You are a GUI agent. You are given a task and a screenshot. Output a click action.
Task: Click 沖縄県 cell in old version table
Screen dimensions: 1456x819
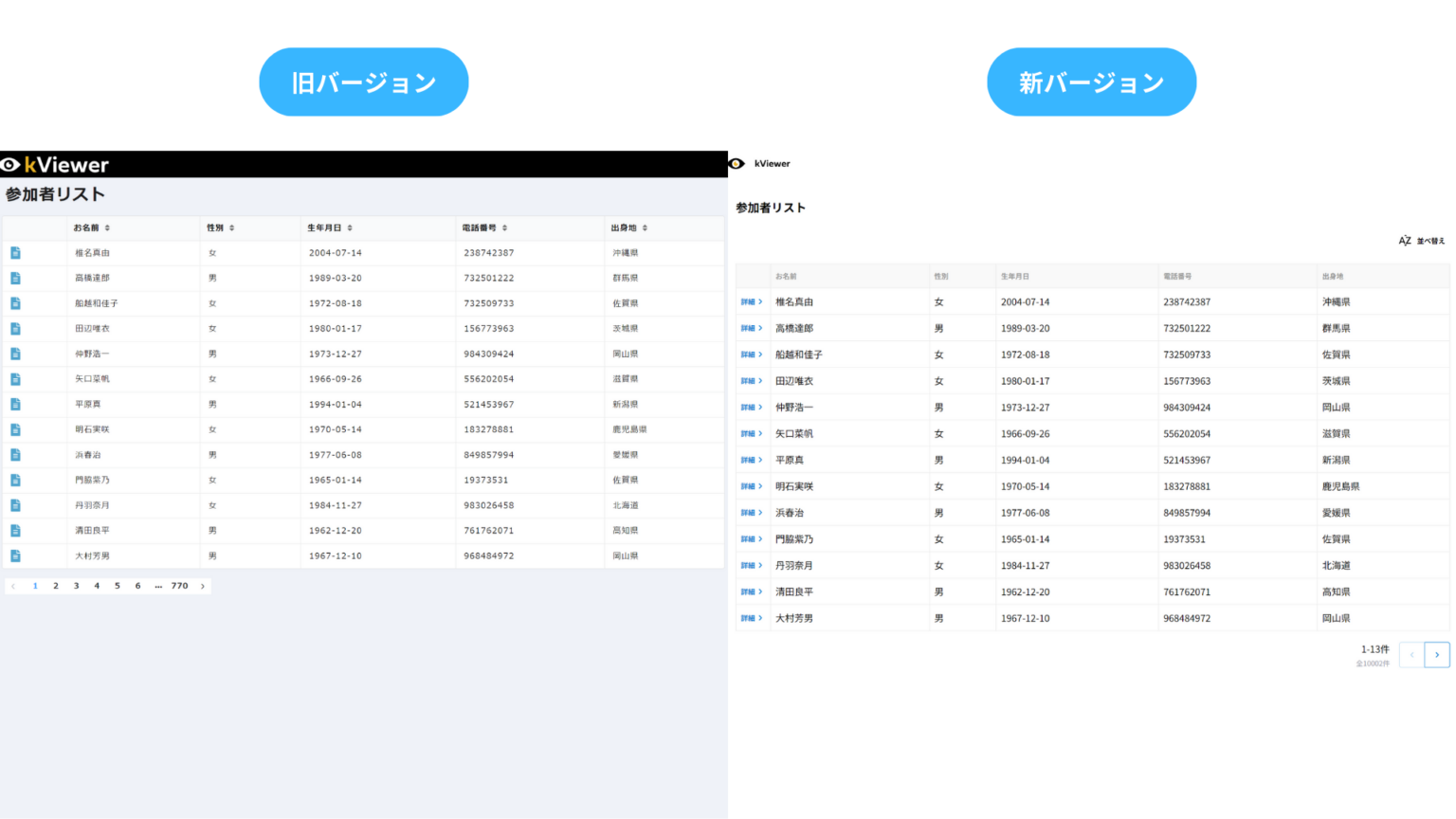coord(626,253)
